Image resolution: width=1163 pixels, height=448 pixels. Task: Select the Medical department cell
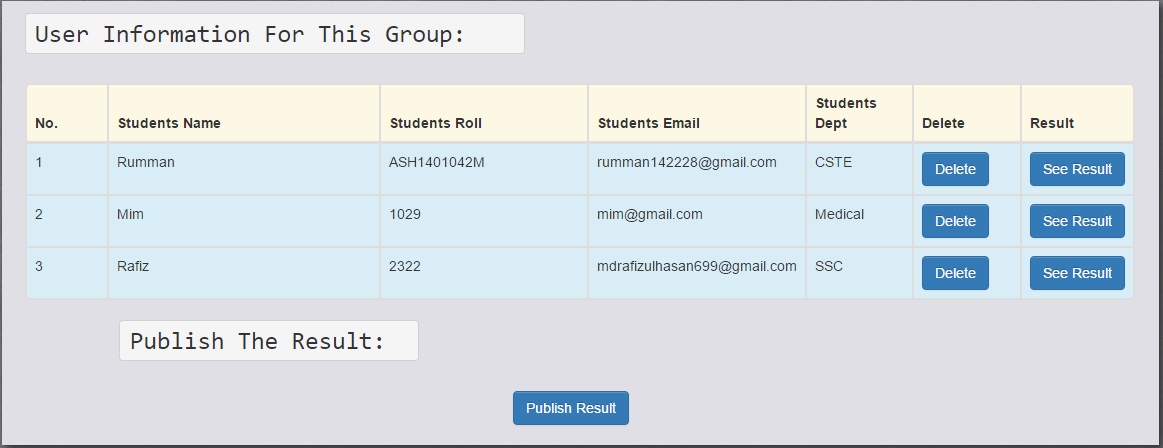pos(839,214)
